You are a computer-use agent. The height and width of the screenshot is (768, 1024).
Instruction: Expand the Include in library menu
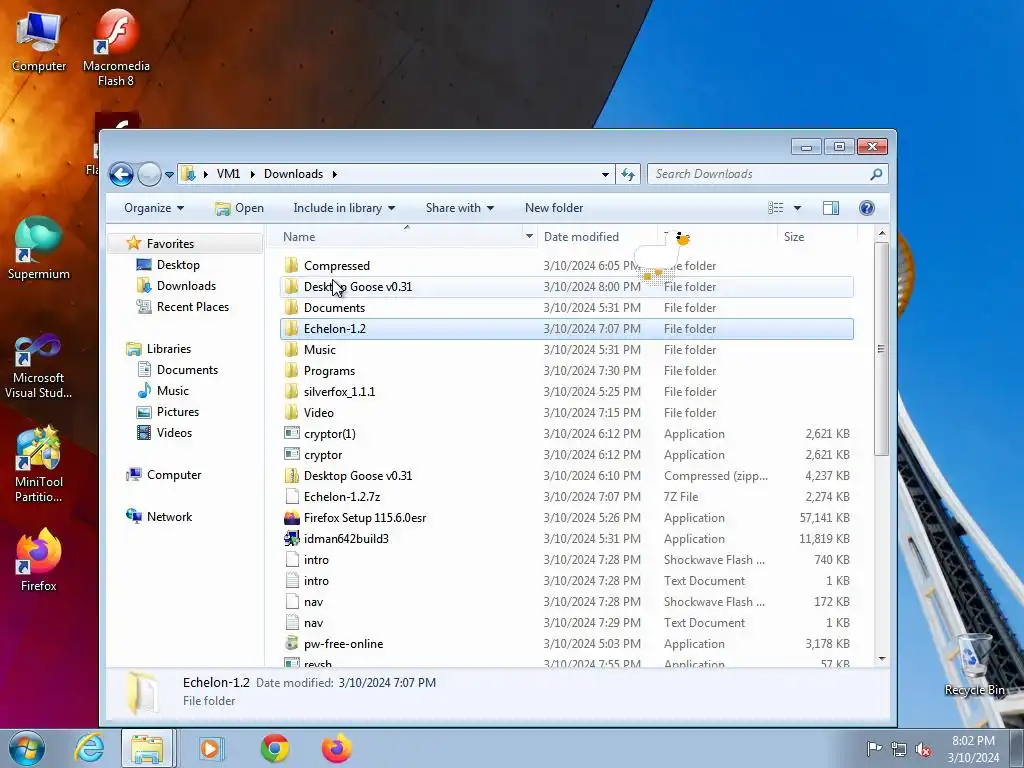coord(344,208)
